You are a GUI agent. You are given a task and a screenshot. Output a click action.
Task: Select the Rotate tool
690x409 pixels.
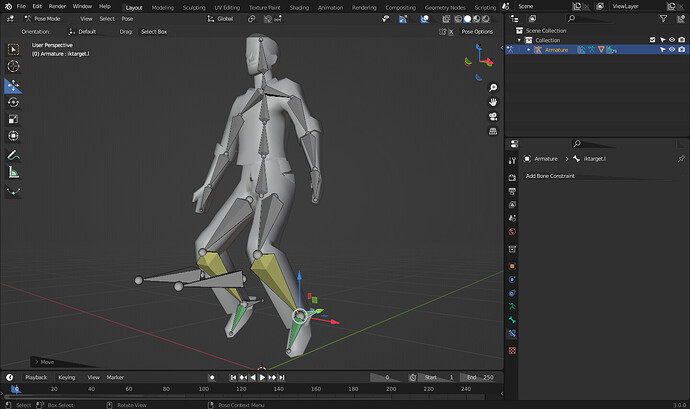point(13,102)
